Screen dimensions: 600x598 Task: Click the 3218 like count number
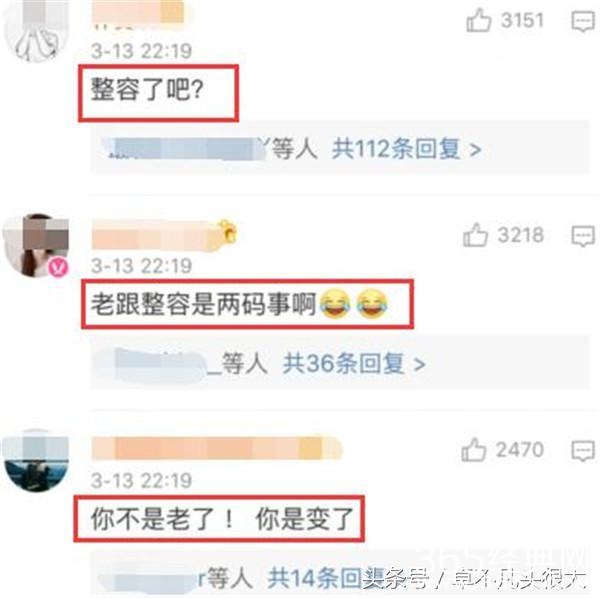[x=521, y=234]
